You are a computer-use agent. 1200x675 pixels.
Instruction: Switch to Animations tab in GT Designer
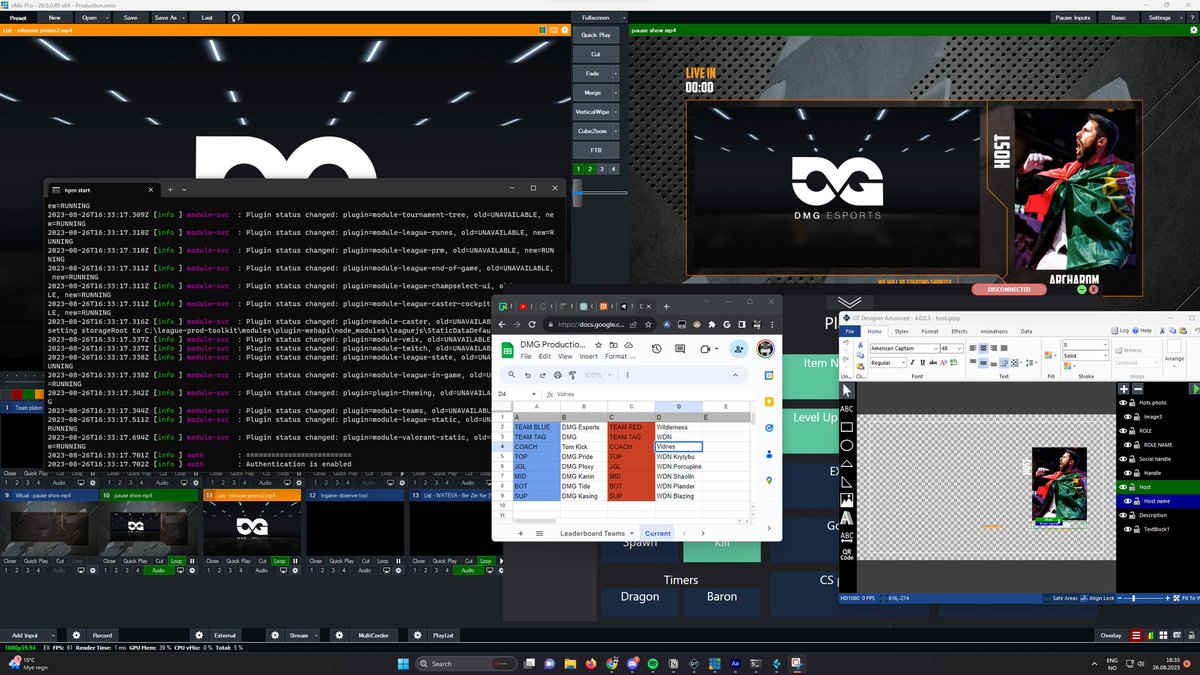coord(994,331)
